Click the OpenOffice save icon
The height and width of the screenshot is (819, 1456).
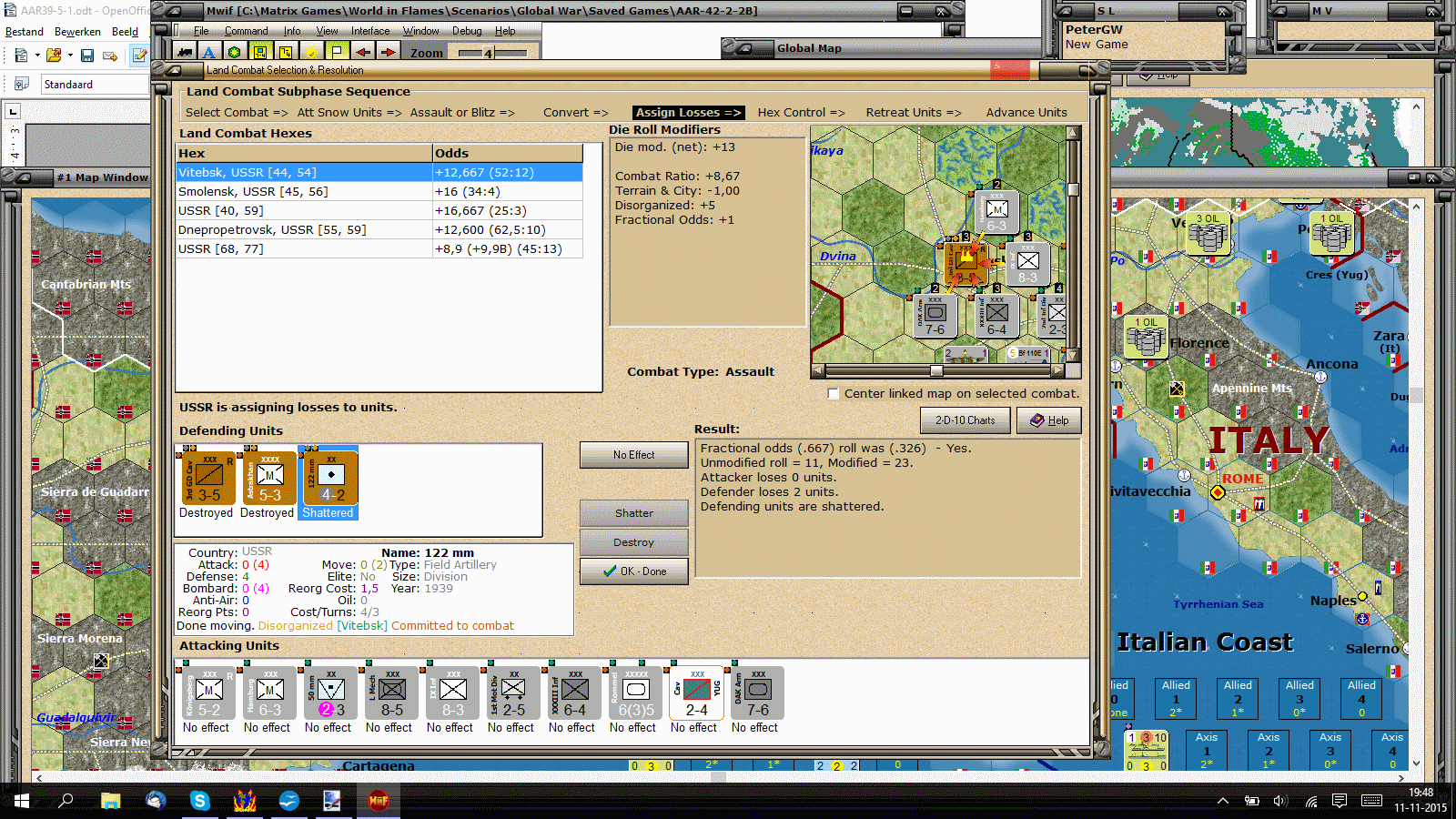click(87, 56)
